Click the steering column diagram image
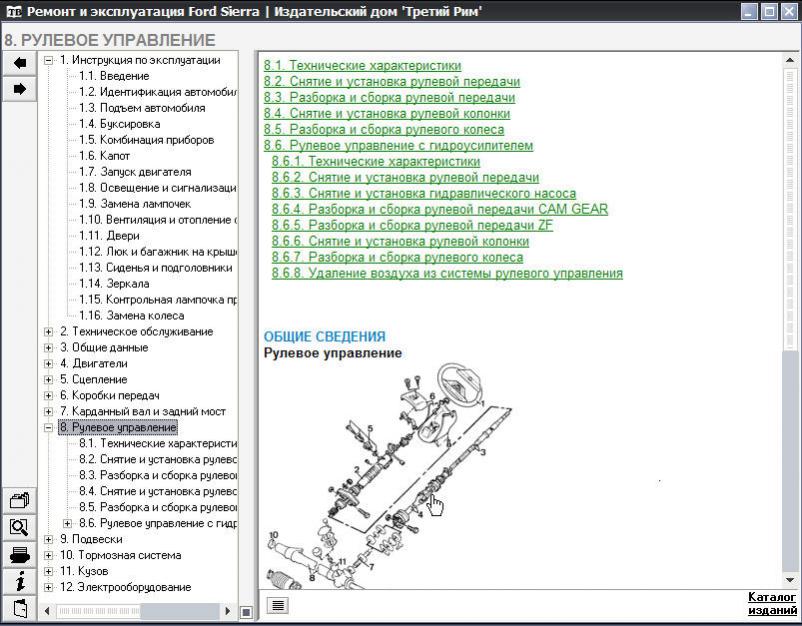This screenshot has width=802, height=626. pyautogui.click(x=389, y=476)
